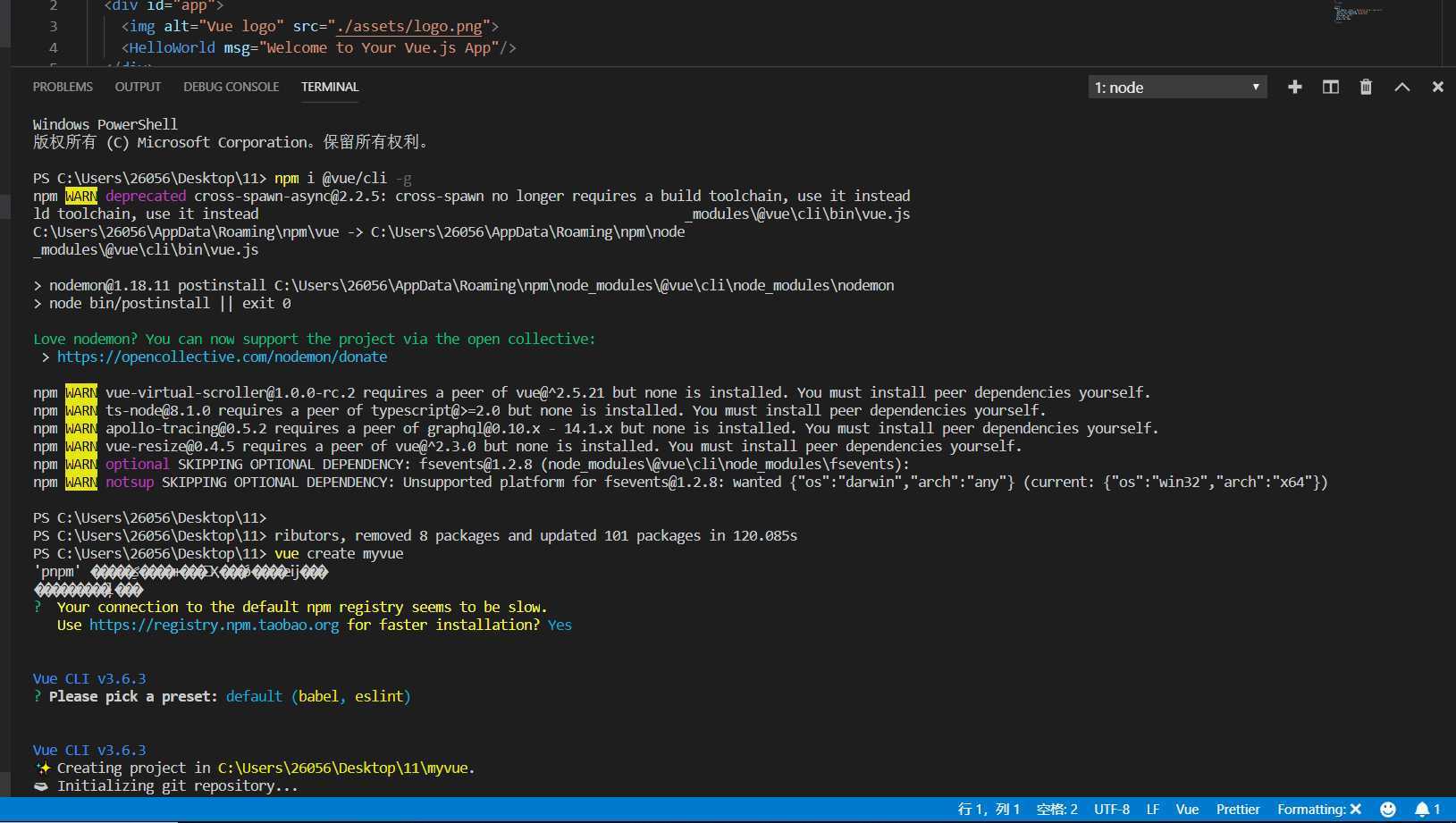The width and height of the screenshot is (1456, 823).
Task: Split the terminal pane
Action: point(1331,87)
